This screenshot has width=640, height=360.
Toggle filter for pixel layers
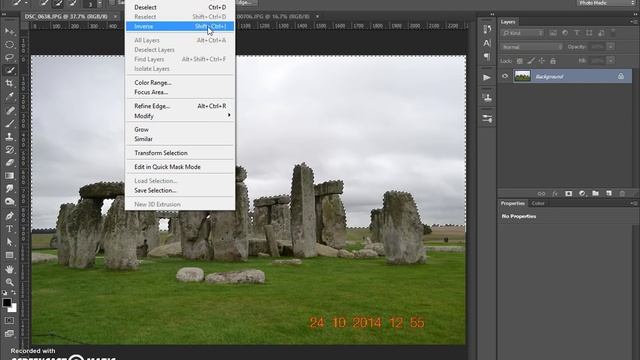(x=553, y=33)
